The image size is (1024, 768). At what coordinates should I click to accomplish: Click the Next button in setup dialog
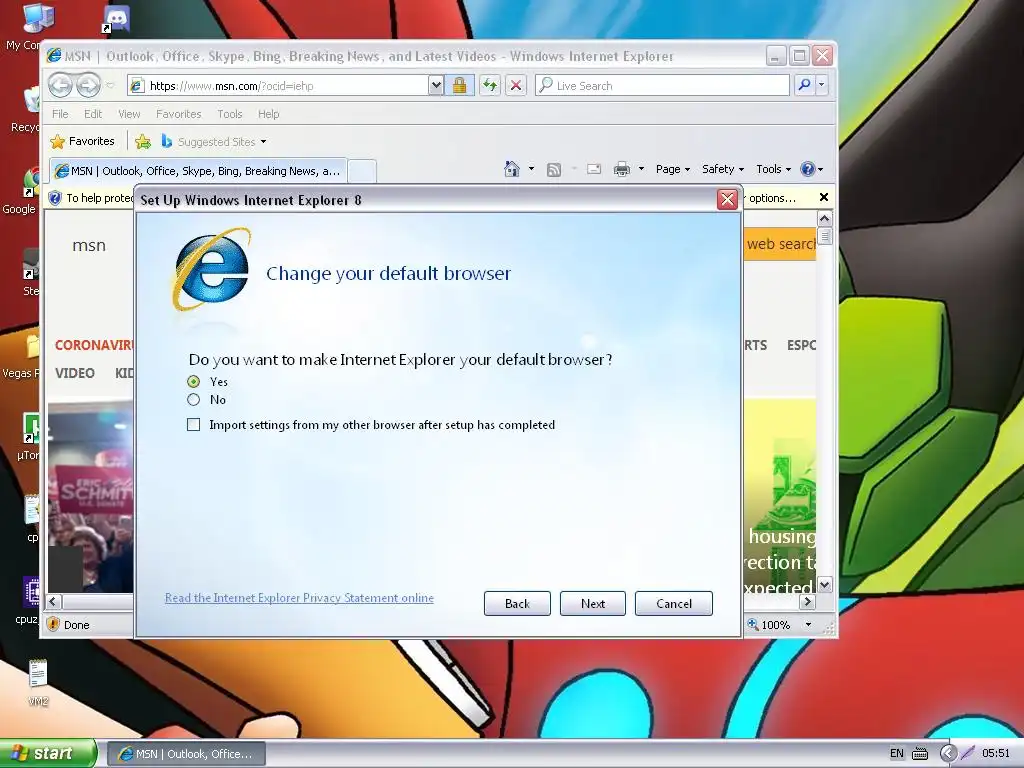coord(593,603)
